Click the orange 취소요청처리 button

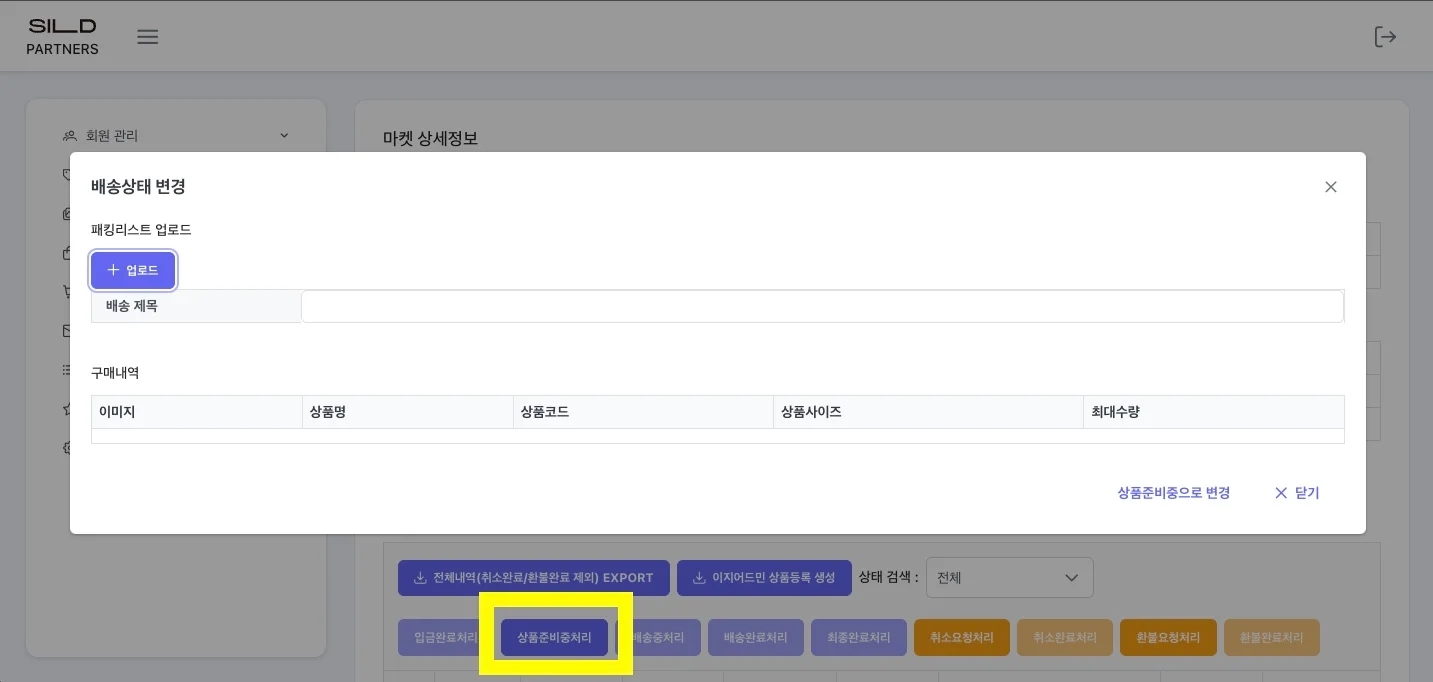961,637
